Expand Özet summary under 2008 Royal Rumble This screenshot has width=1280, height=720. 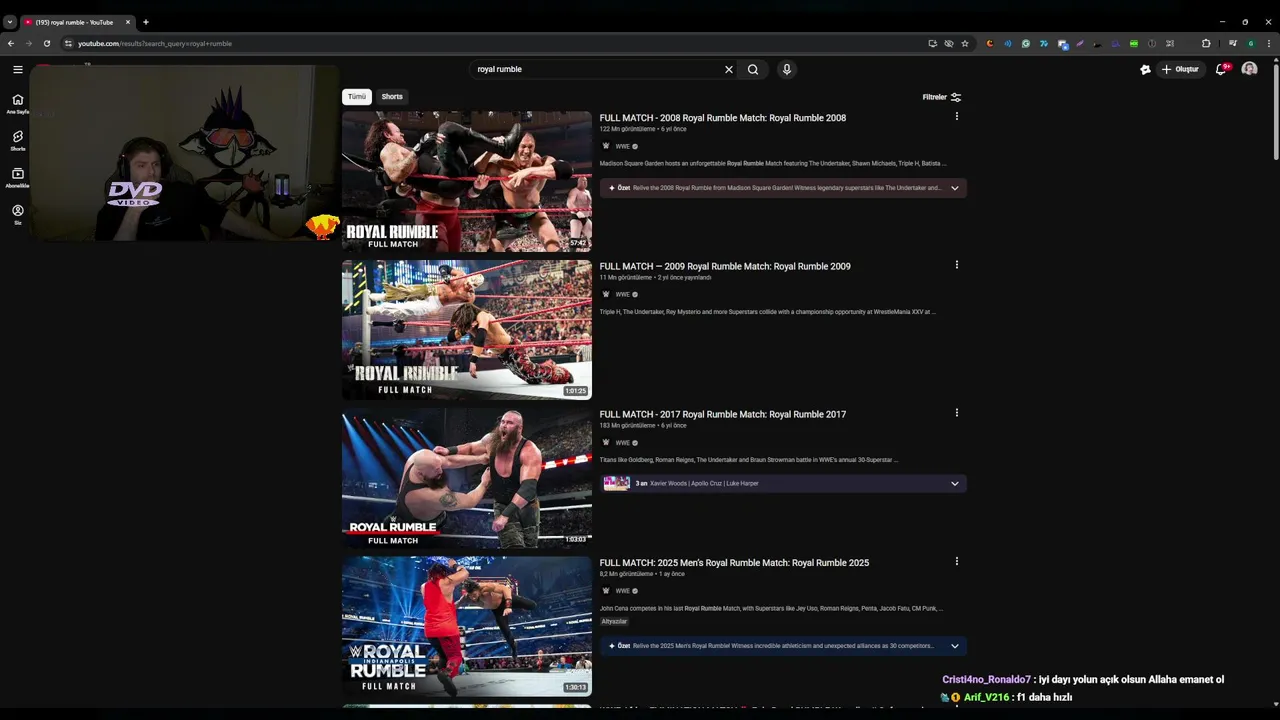[x=783, y=188]
